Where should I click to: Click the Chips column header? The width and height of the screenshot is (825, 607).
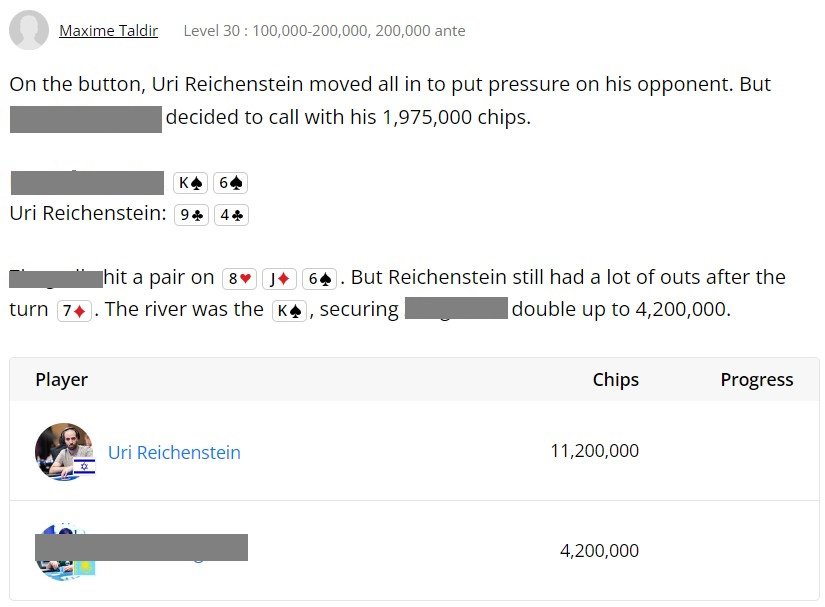pos(615,380)
